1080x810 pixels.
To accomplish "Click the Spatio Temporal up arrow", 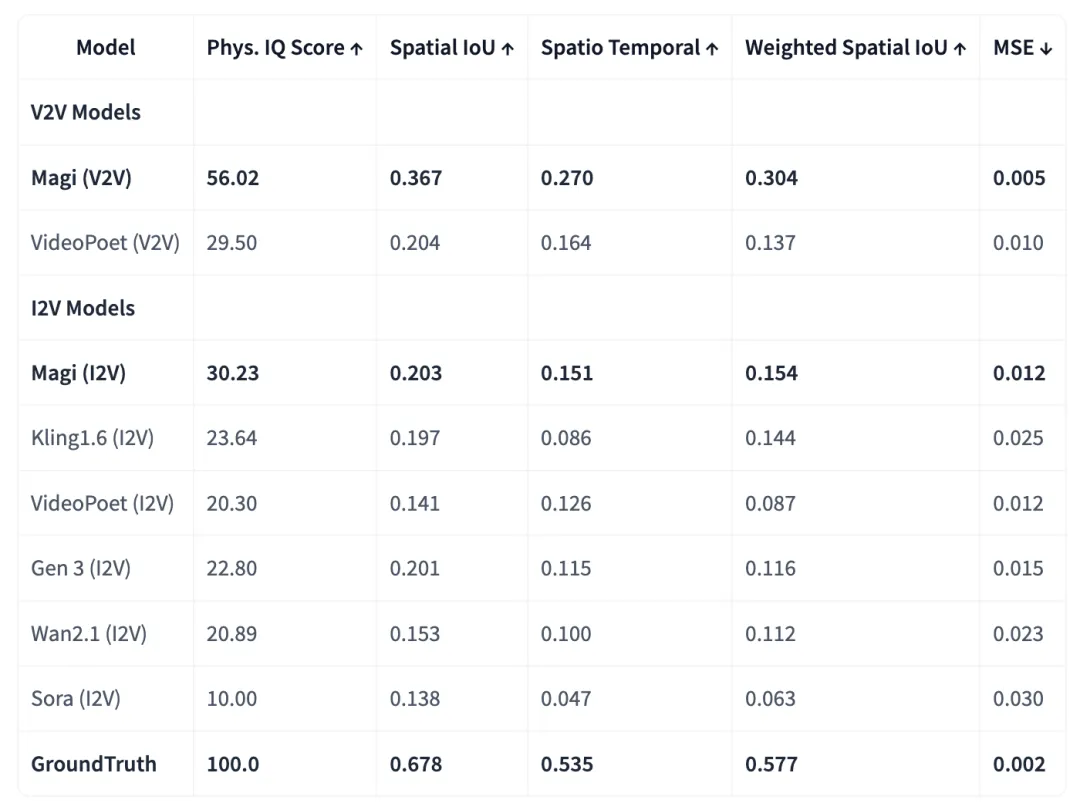I will point(712,49).
